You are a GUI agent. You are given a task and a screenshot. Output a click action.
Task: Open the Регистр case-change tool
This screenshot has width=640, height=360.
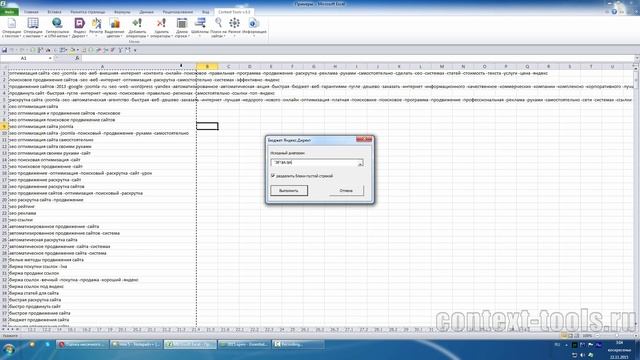(96, 28)
